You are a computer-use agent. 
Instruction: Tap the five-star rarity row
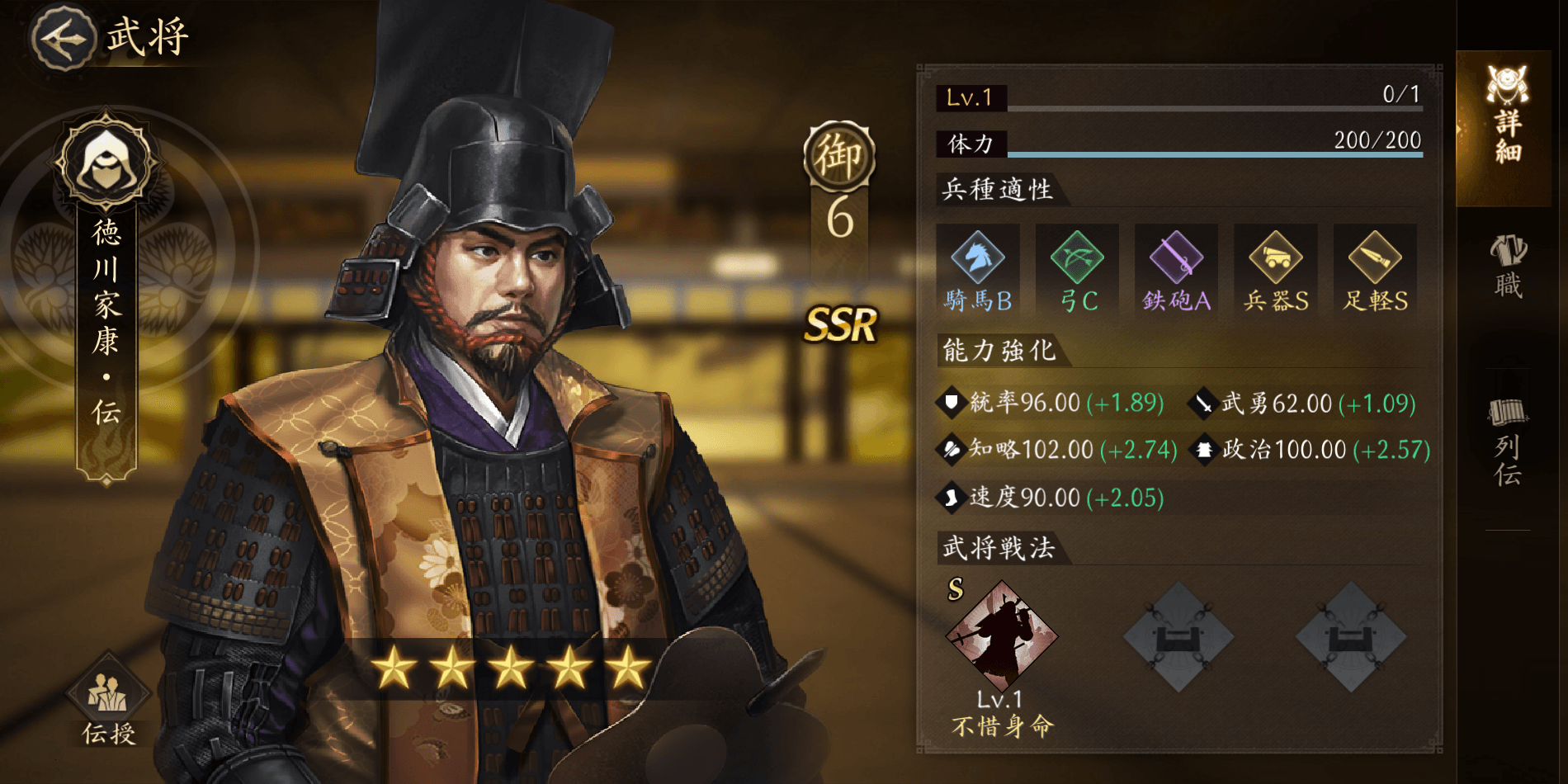pyautogui.click(x=511, y=668)
